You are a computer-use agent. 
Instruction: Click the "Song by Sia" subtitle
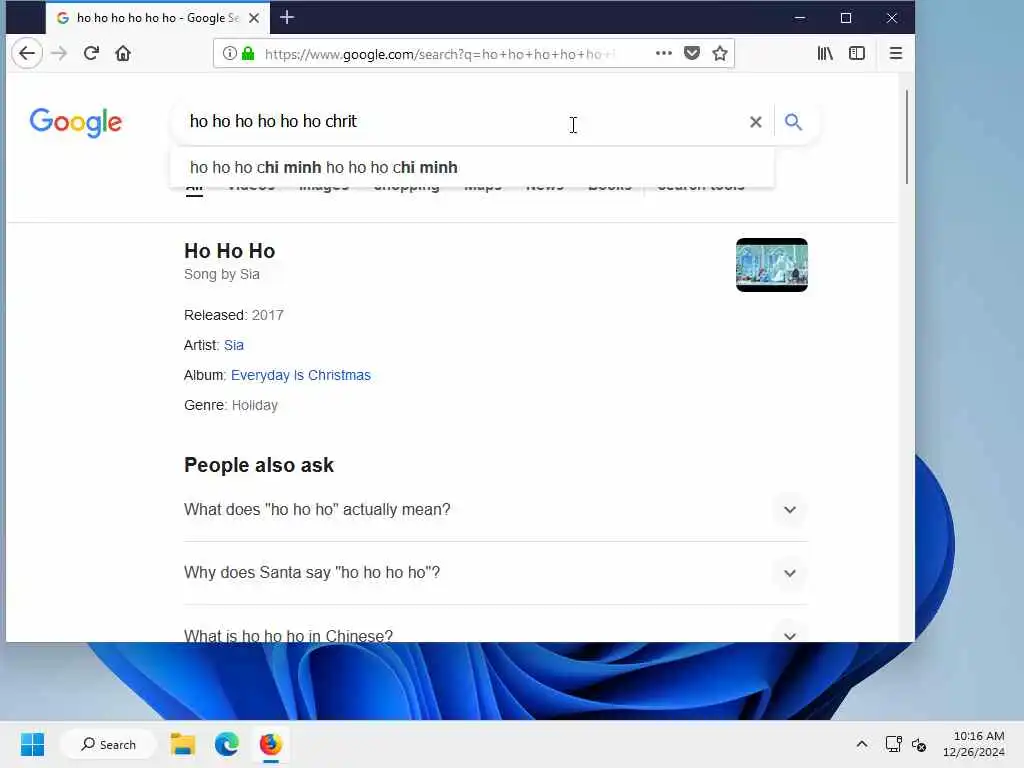[222, 274]
